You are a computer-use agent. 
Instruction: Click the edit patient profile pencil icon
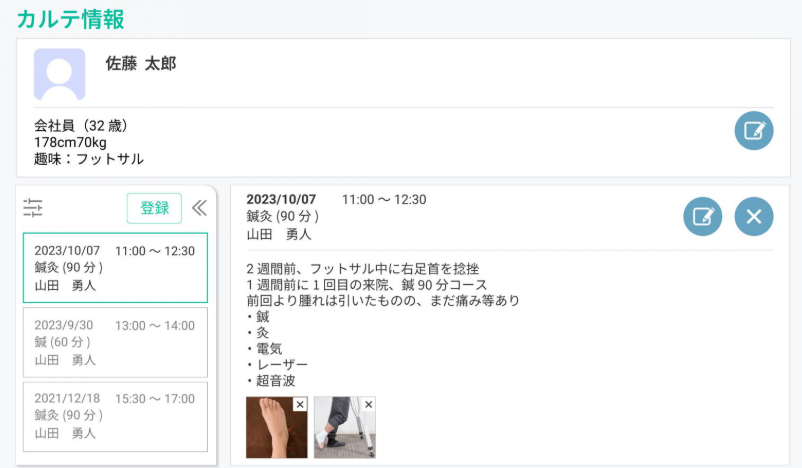click(753, 131)
